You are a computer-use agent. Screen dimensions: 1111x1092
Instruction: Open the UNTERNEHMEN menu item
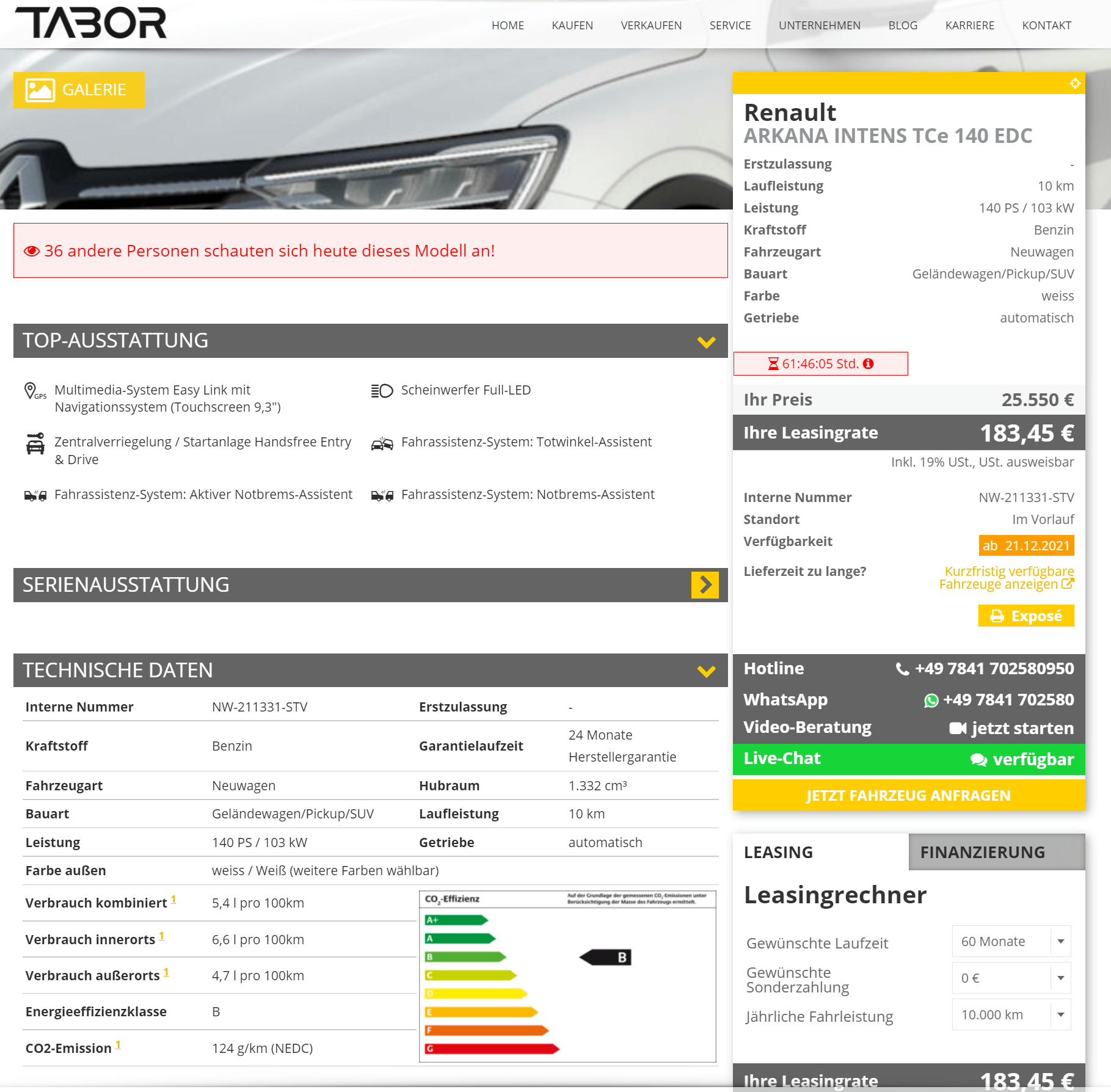pos(820,26)
